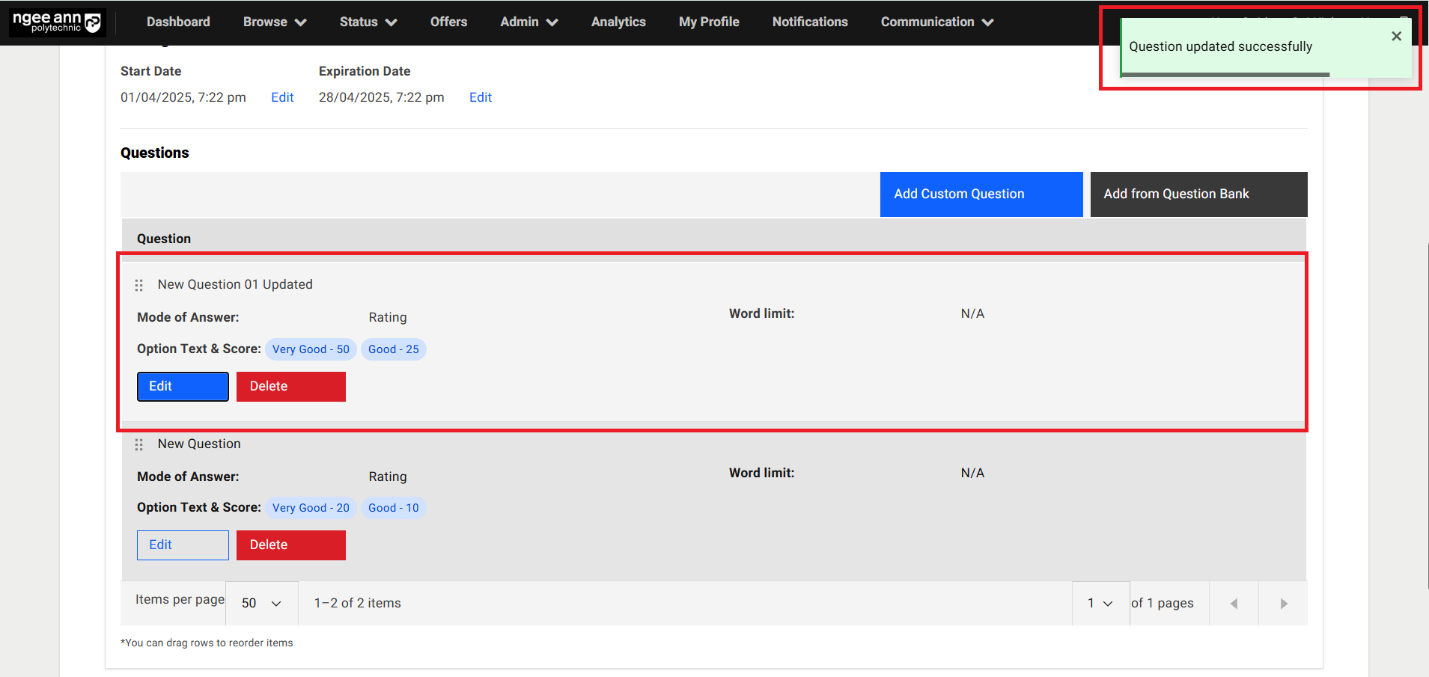This screenshot has height=677, width=1429.
Task: Open the Notifications page
Action: [809, 22]
